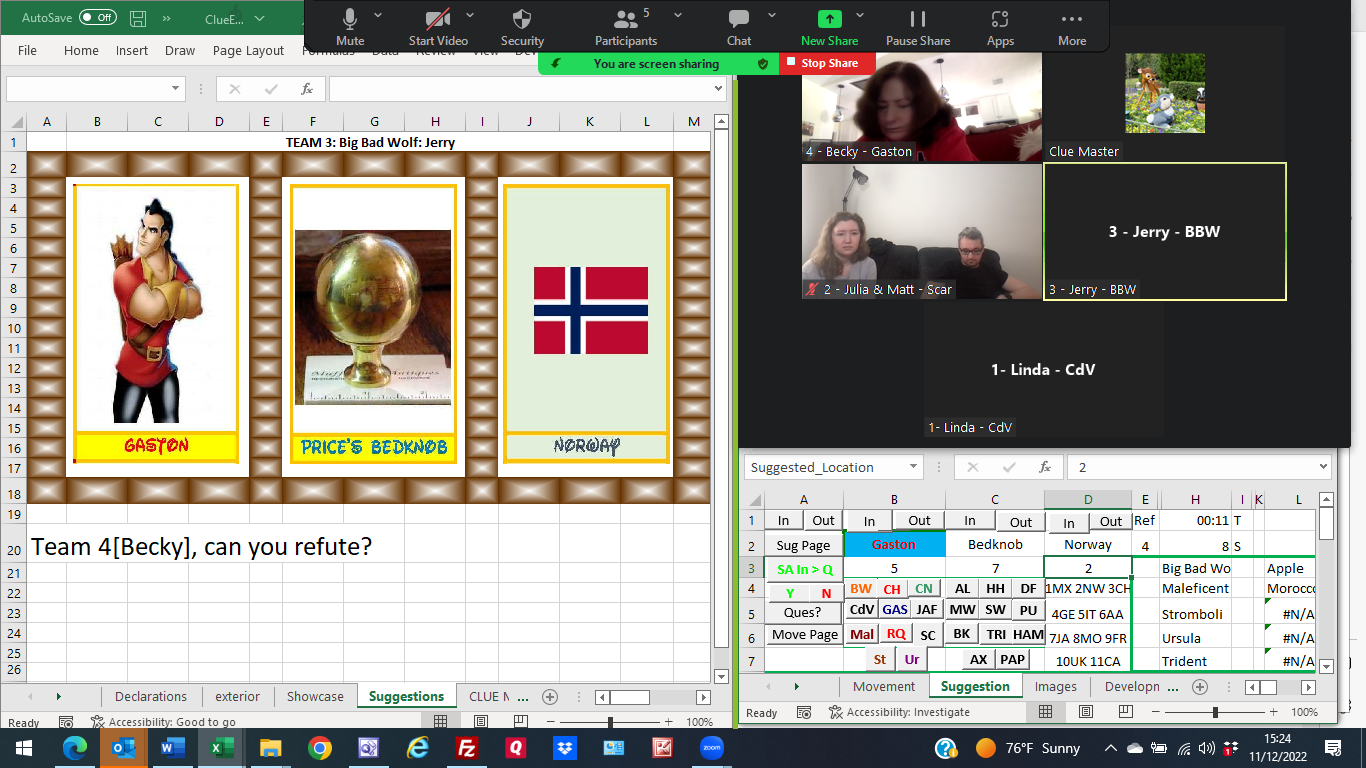Open Zoom app from taskbar
This screenshot has height=768, width=1366.
[x=711, y=748]
